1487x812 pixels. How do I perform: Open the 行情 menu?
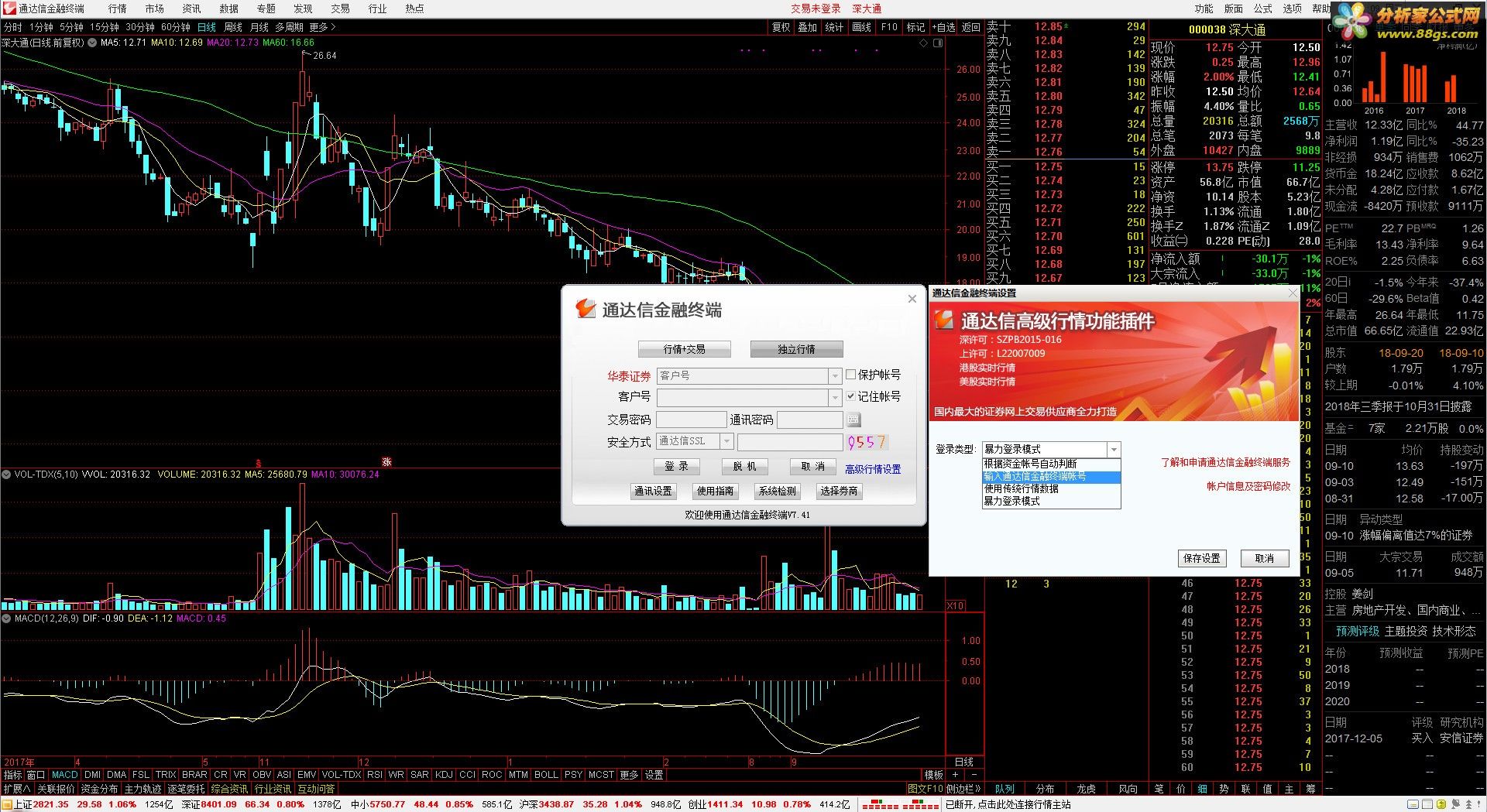pyautogui.click(x=118, y=9)
